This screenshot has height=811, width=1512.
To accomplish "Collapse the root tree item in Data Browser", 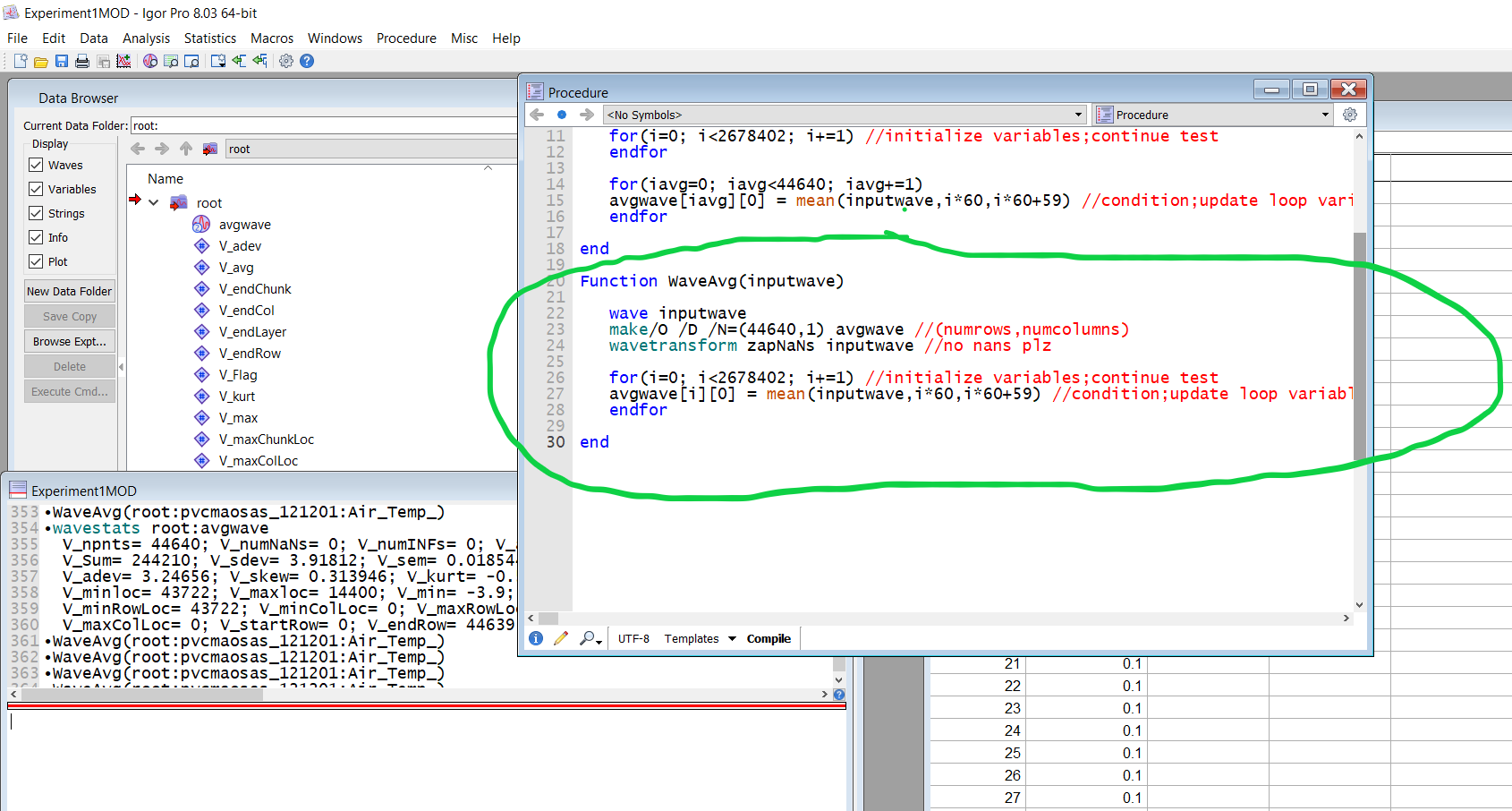I will 153,202.
